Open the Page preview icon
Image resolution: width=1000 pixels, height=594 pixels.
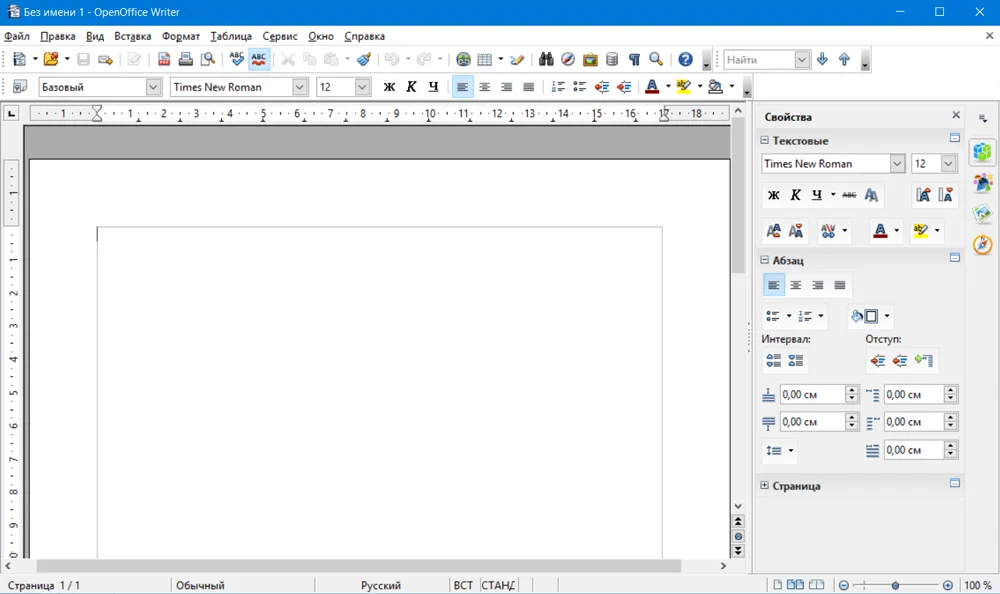[x=208, y=59]
